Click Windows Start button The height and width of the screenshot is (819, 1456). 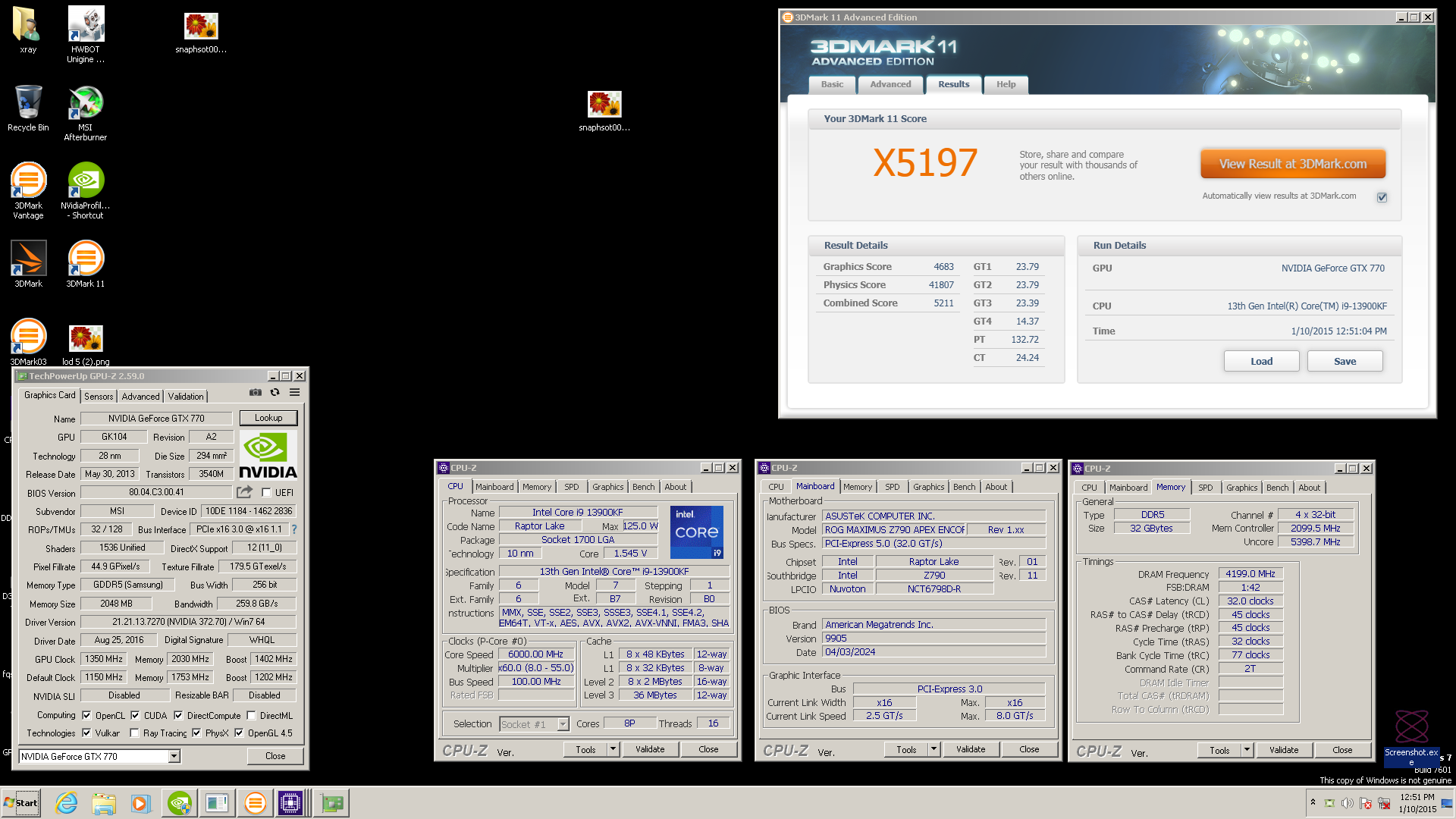(x=21, y=803)
